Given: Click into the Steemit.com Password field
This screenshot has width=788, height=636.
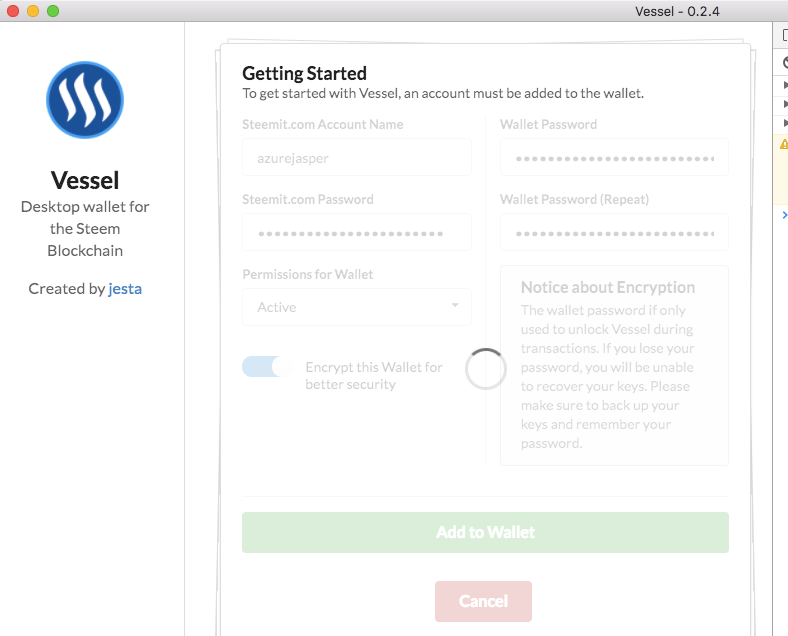Looking at the screenshot, I should [x=357, y=233].
